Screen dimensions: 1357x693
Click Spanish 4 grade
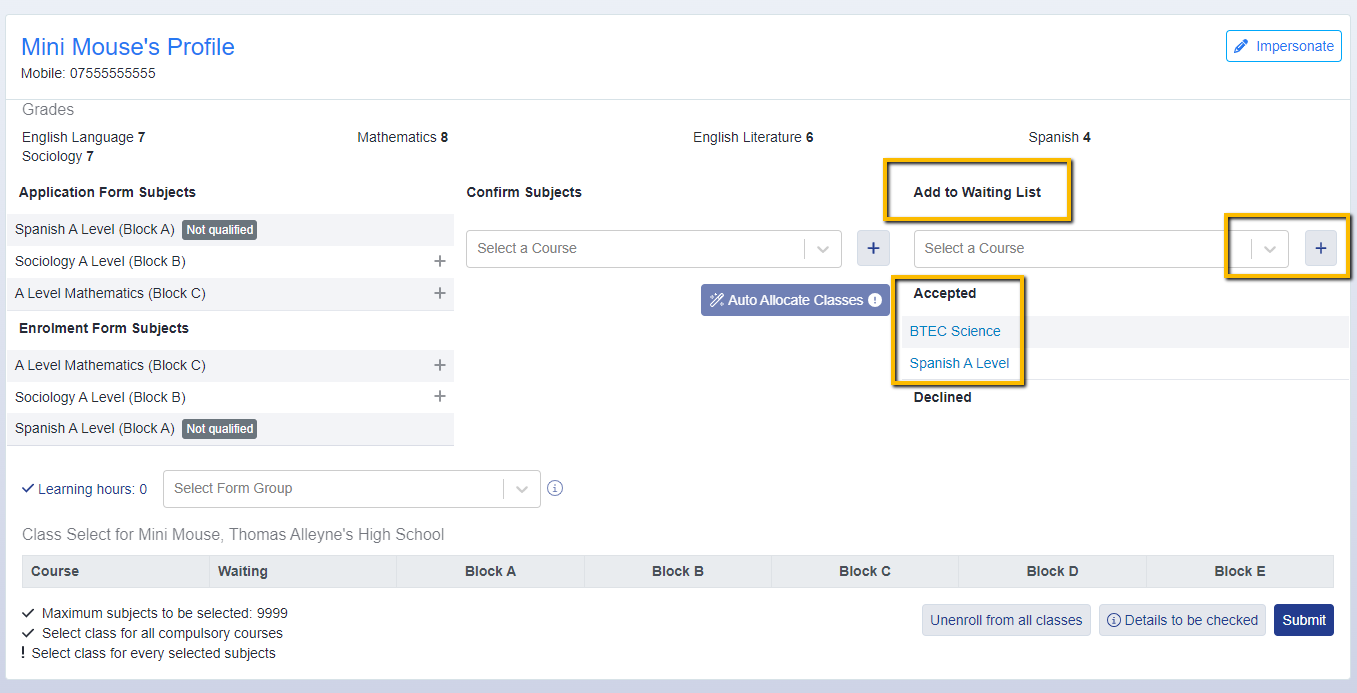(x=1059, y=137)
